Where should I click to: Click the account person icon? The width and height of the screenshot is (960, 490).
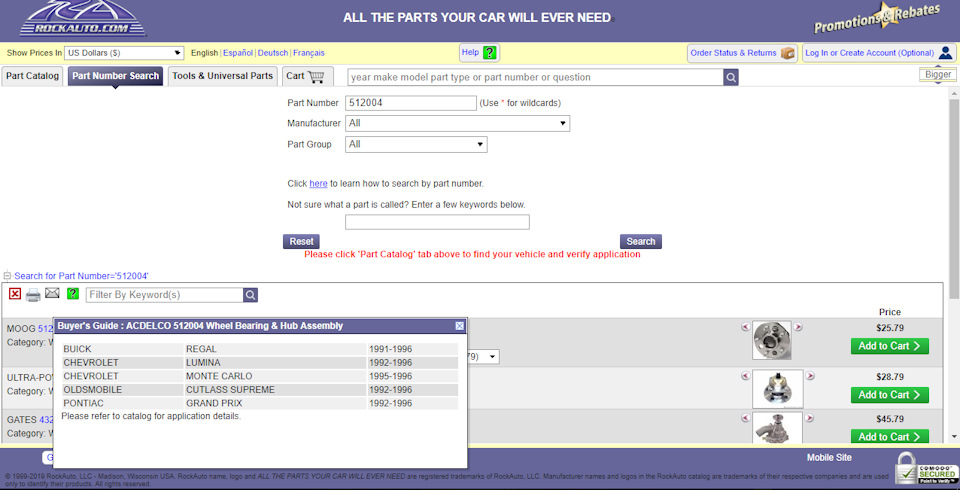point(945,53)
